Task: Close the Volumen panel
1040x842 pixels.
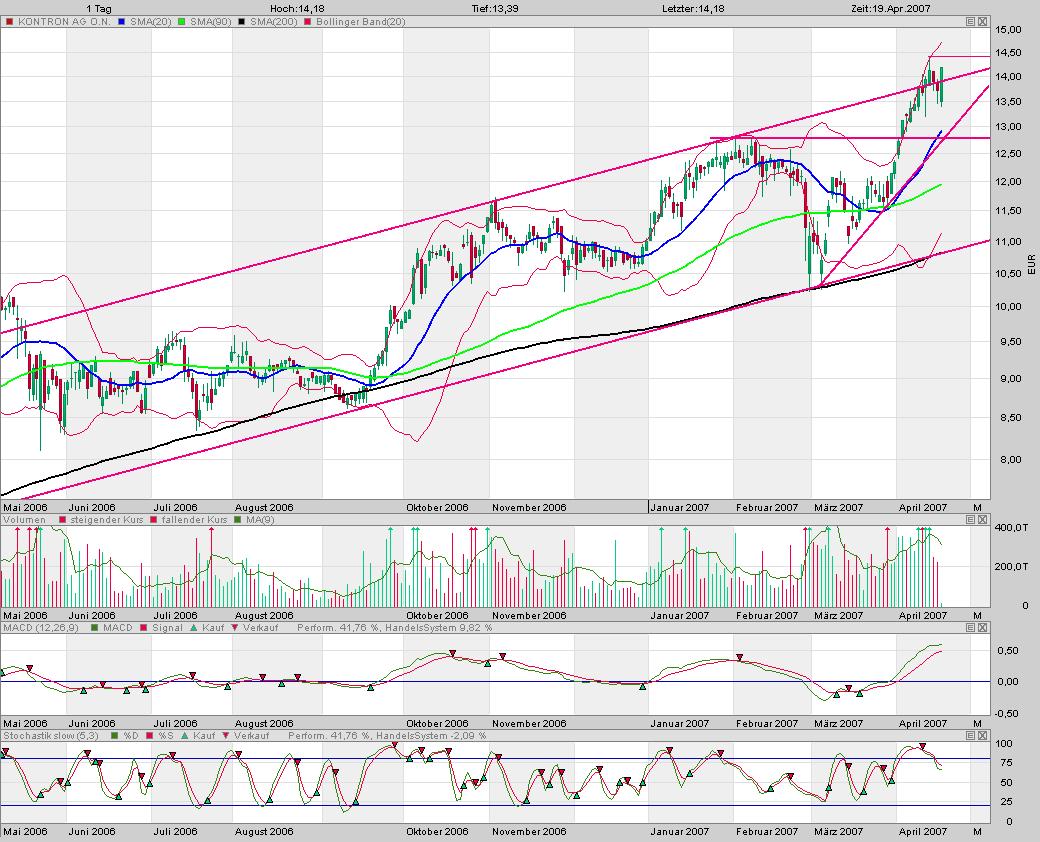Action: point(982,520)
